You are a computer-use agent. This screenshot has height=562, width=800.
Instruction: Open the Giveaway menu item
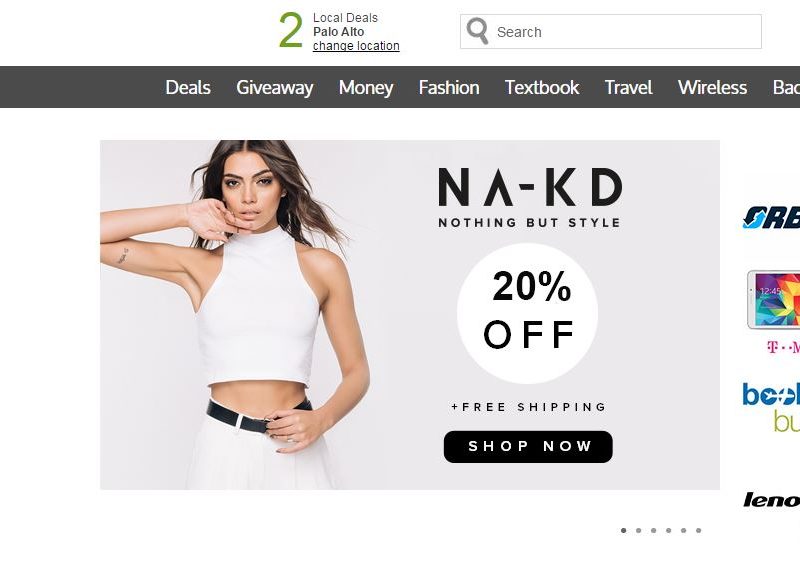point(274,87)
